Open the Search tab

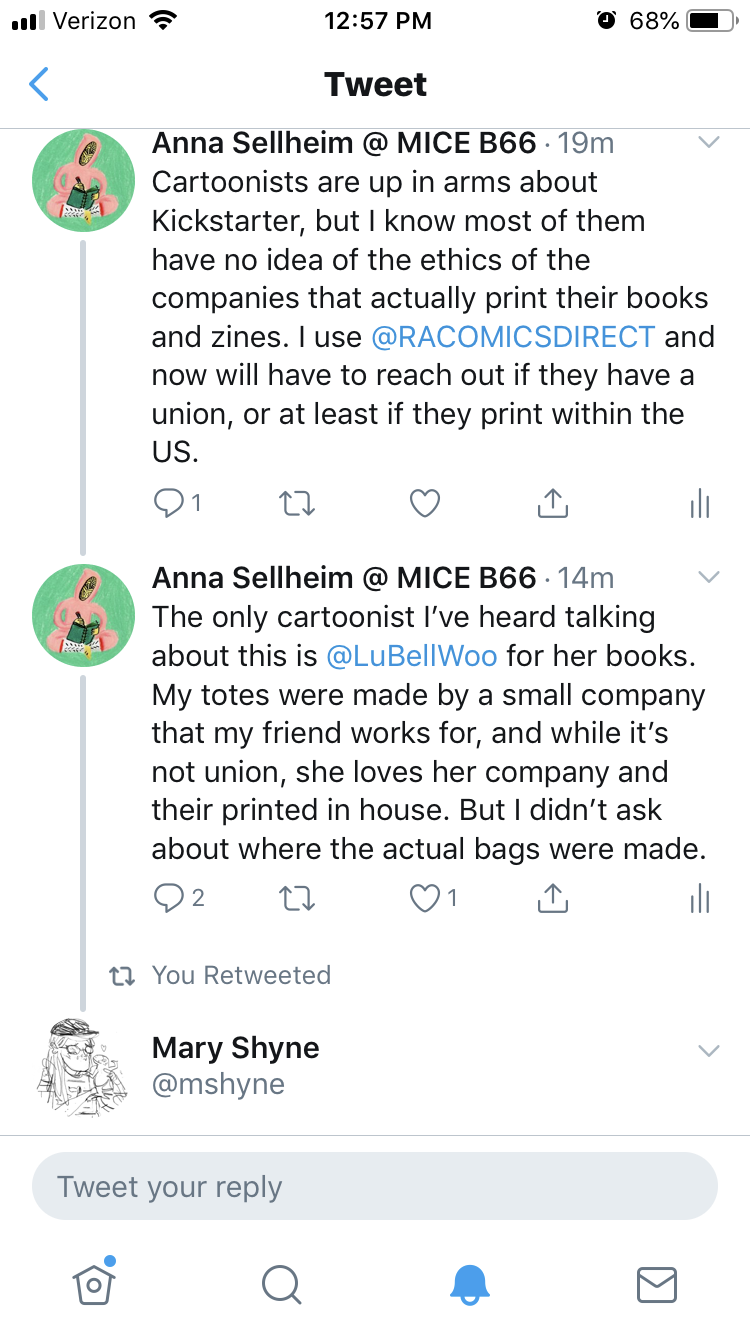(281, 1284)
